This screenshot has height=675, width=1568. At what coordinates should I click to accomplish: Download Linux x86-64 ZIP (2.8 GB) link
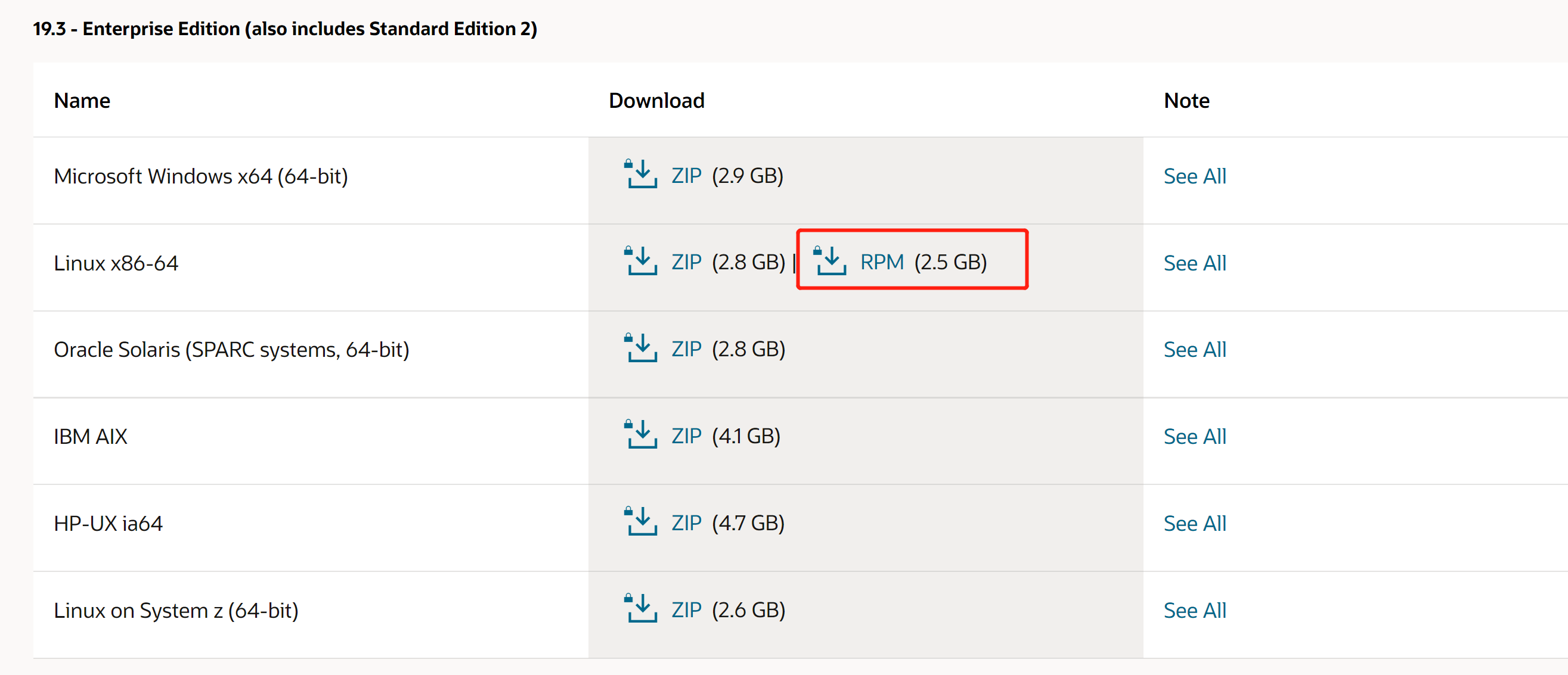tap(687, 263)
